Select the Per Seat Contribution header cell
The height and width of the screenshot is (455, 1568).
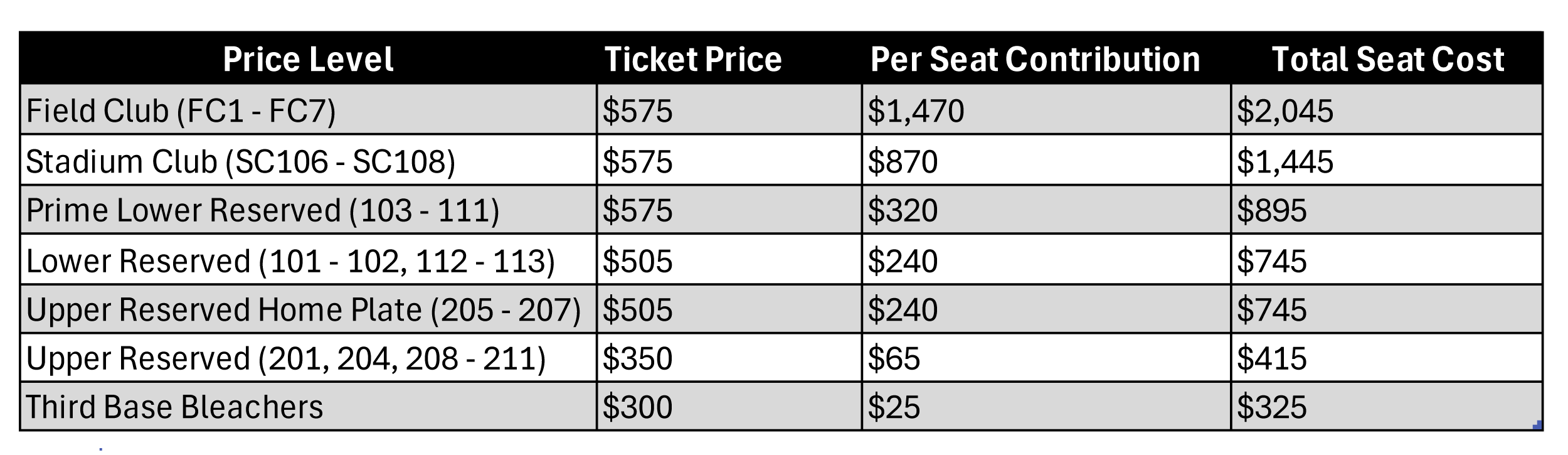coord(1035,60)
